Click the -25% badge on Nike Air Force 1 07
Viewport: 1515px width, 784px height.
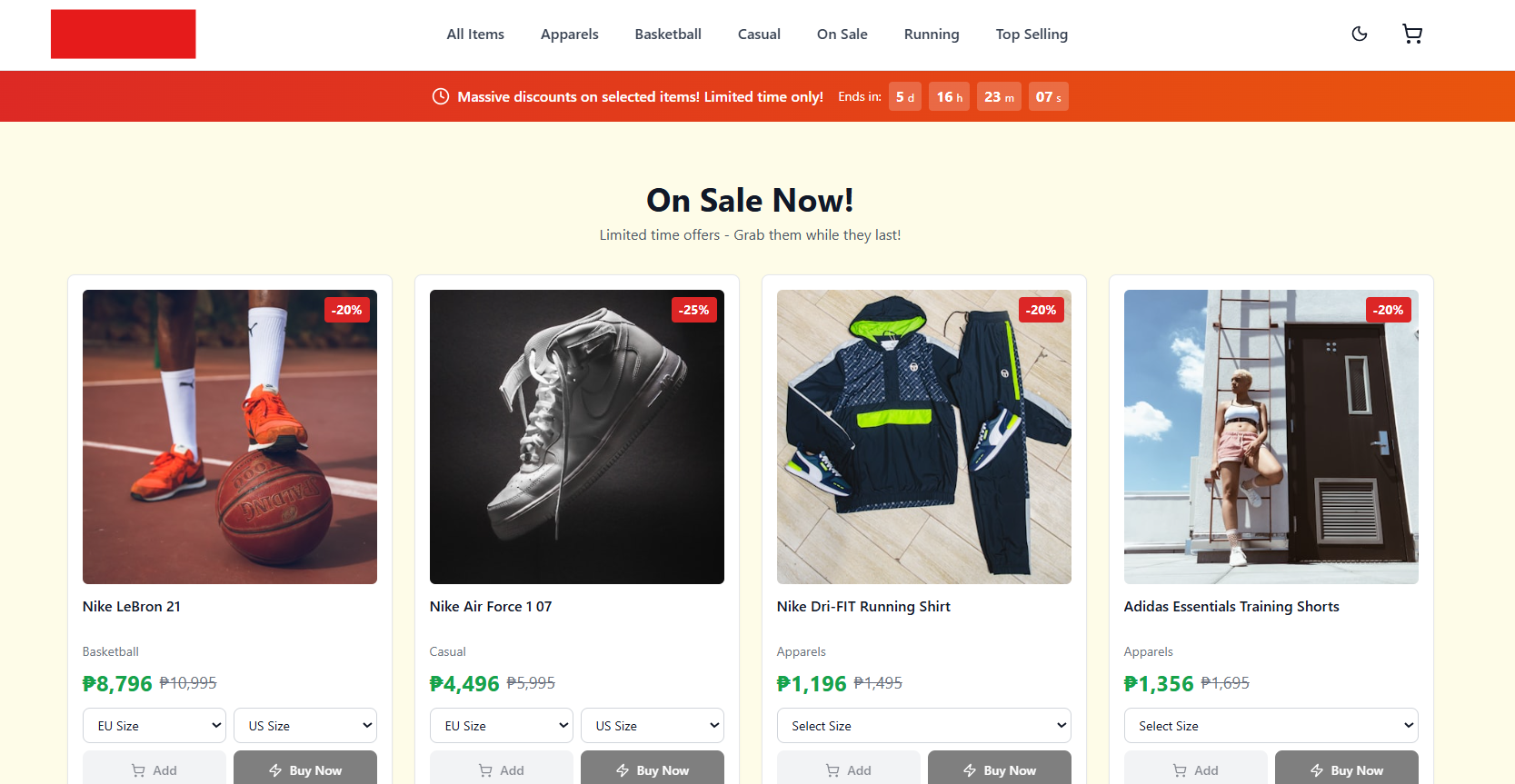tap(694, 310)
